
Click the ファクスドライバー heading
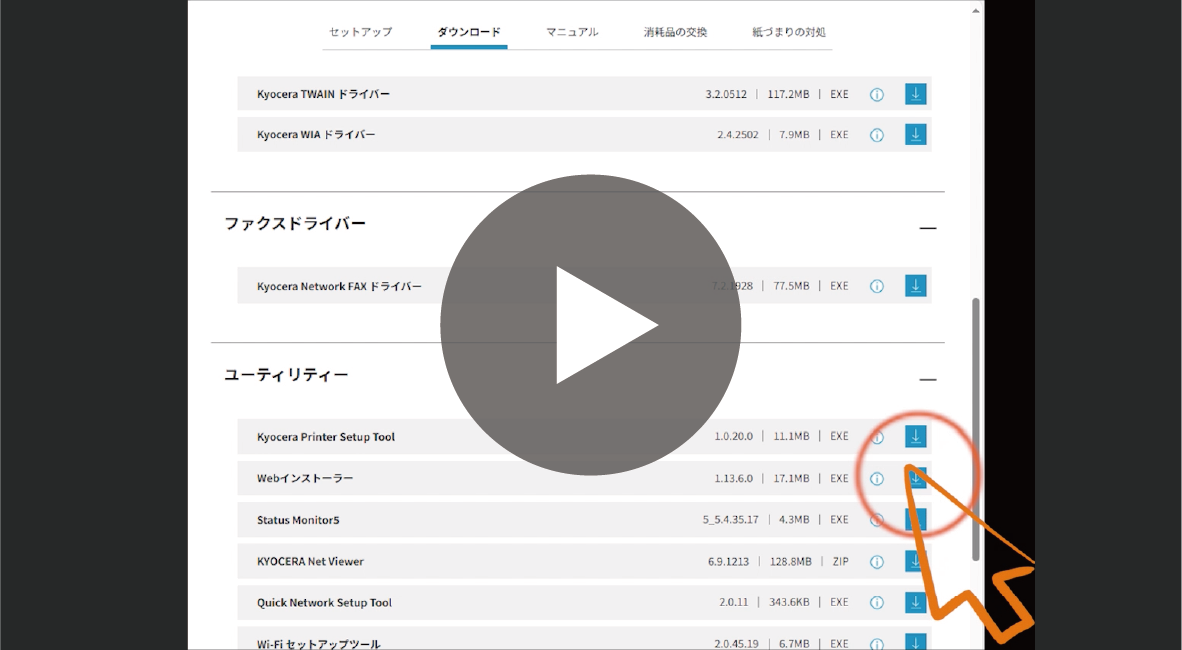[x=295, y=223]
